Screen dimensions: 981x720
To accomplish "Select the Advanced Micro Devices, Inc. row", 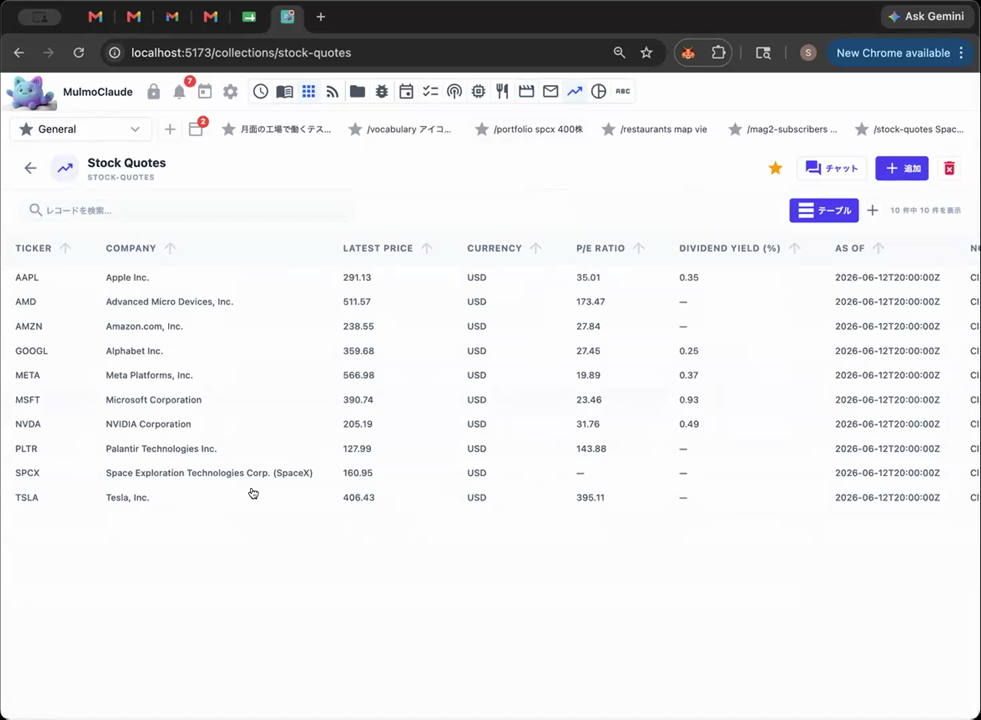I will click(490, 302).
